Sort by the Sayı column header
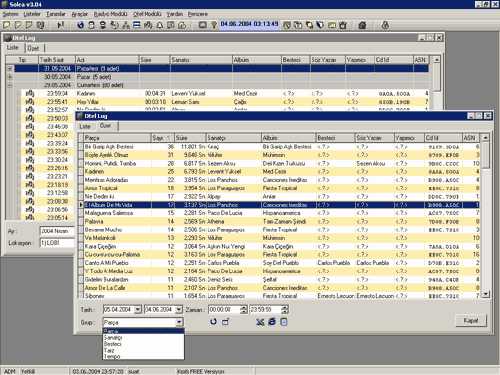The height and width of the screenshot is (375, 500). click(162, 138)
